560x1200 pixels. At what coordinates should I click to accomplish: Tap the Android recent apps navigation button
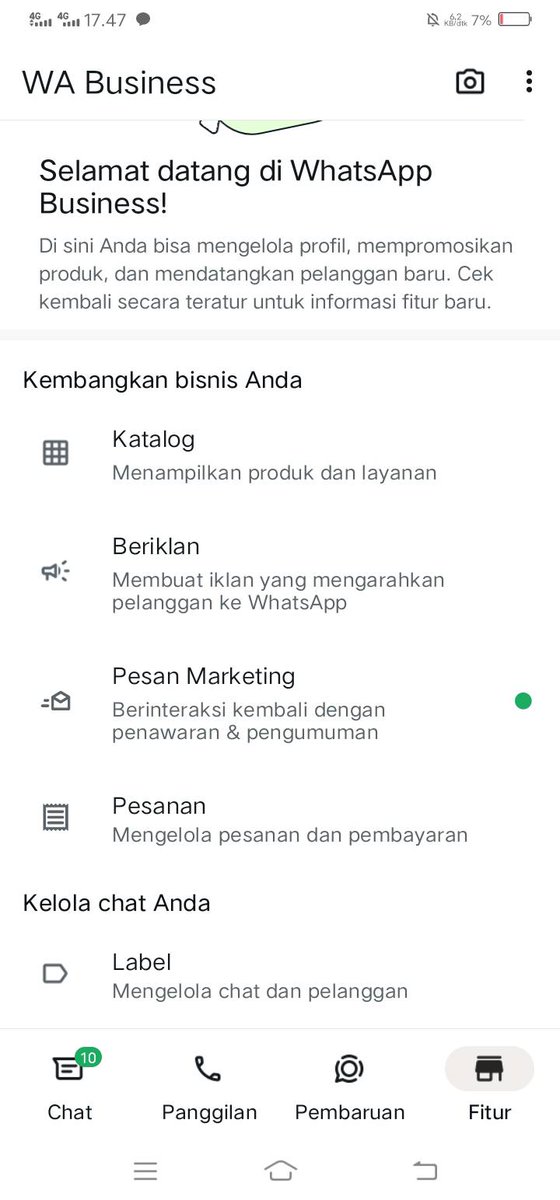coord(146,1170)
